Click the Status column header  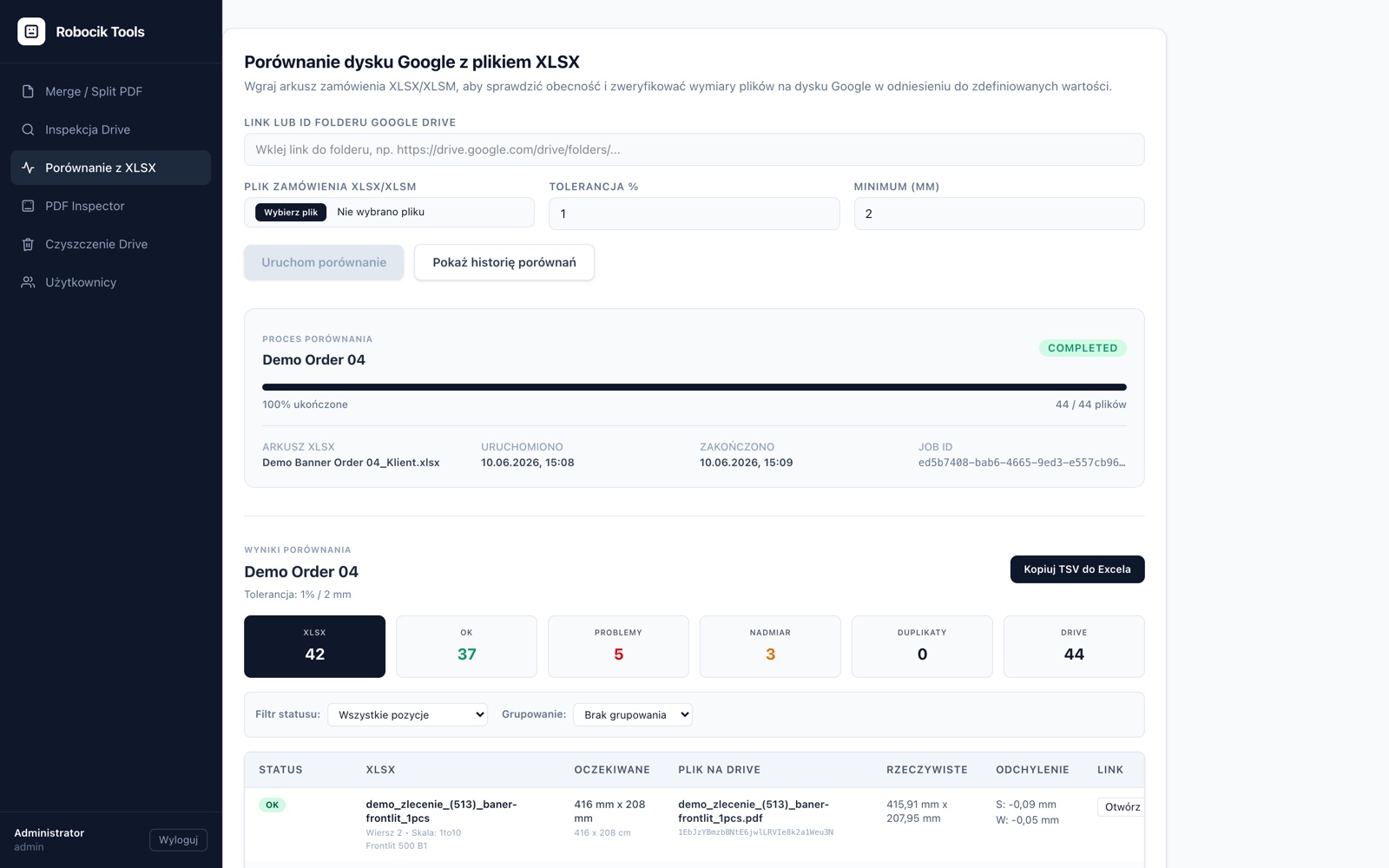pyautogui.click(x=280, y=770)
